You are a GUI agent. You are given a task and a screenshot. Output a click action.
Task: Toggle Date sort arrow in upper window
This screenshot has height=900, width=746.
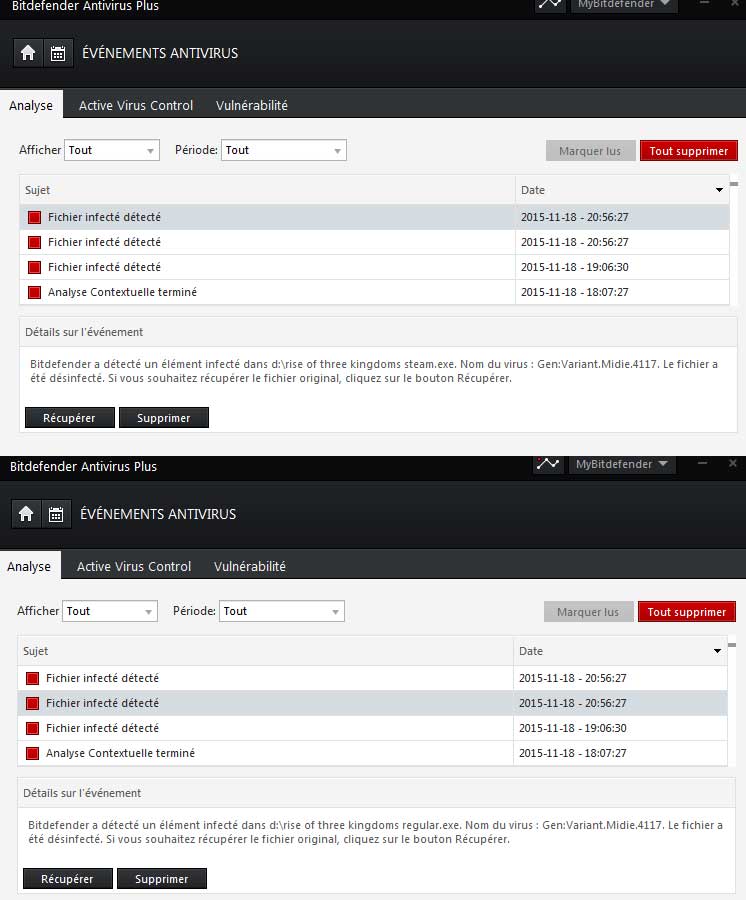719,190
